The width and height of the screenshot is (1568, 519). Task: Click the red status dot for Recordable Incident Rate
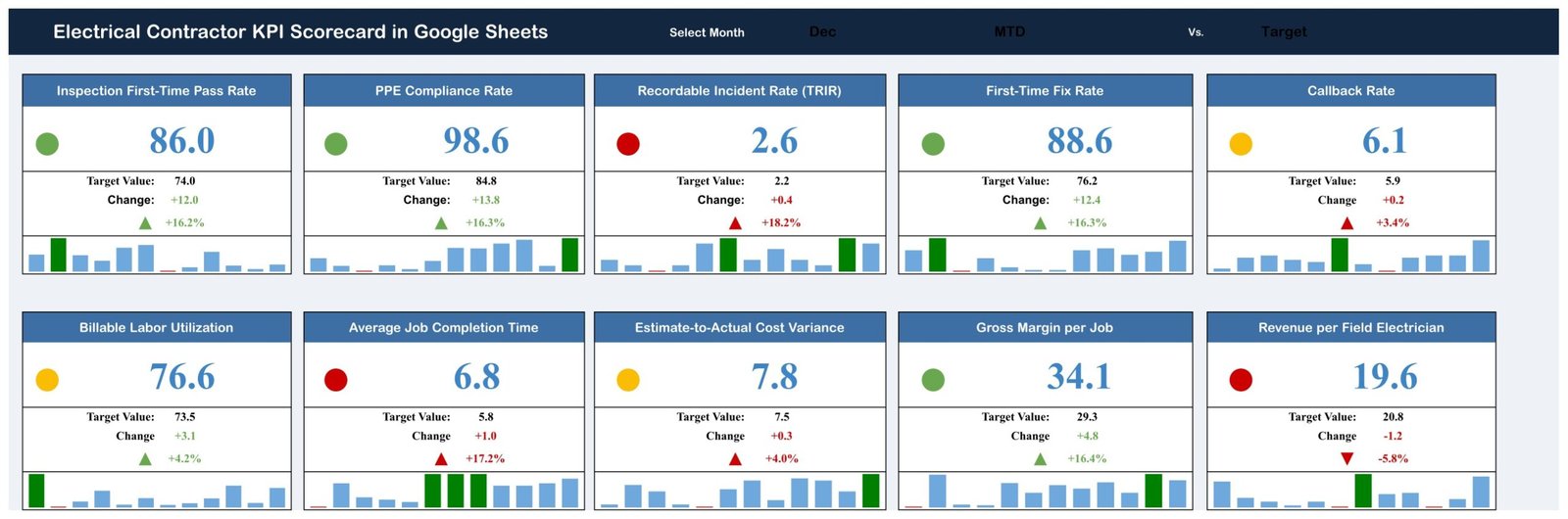tap(628, 144)
